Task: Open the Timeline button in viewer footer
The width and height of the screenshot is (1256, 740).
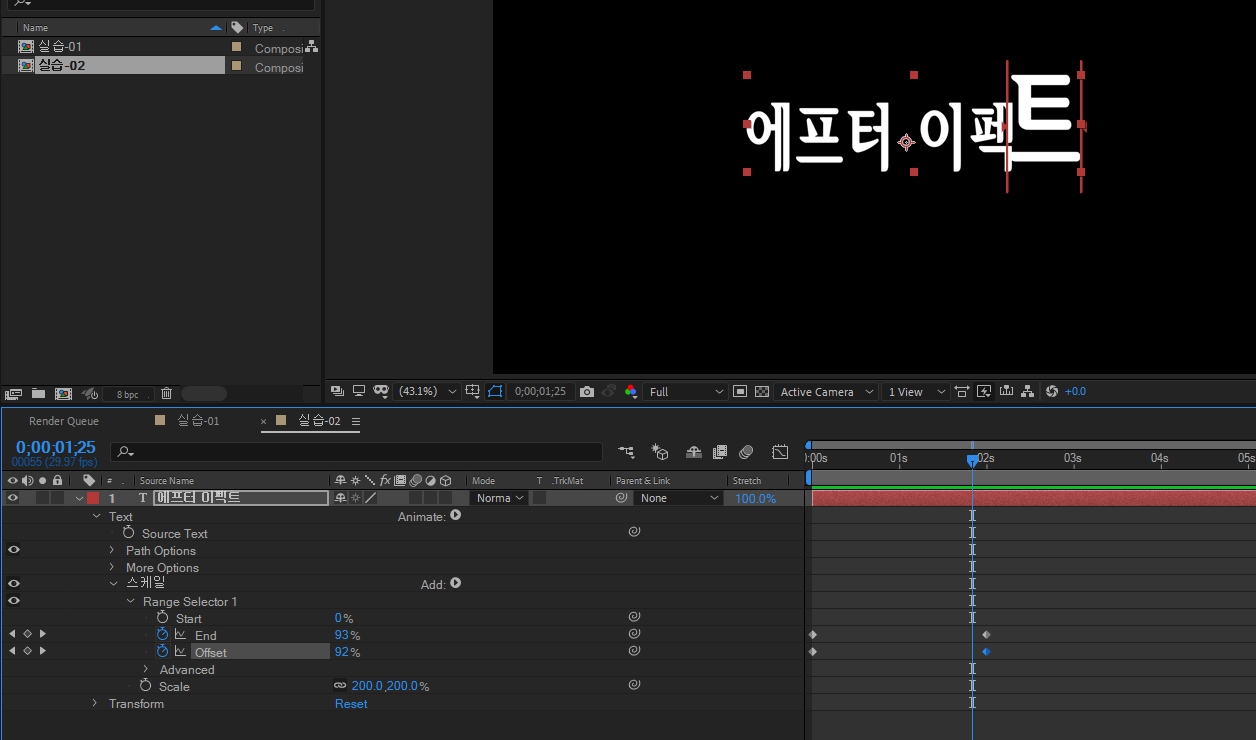Action: 1006,391
